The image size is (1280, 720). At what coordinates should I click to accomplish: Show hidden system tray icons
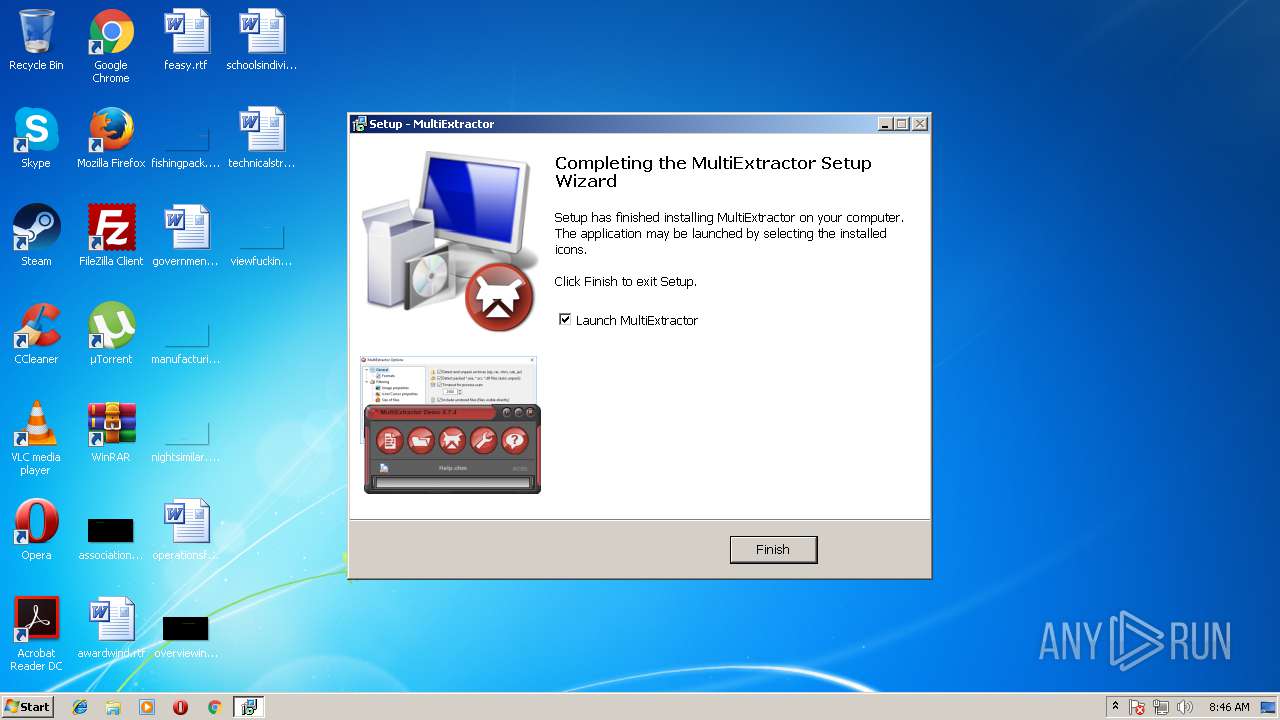(x=1115, y=707)
